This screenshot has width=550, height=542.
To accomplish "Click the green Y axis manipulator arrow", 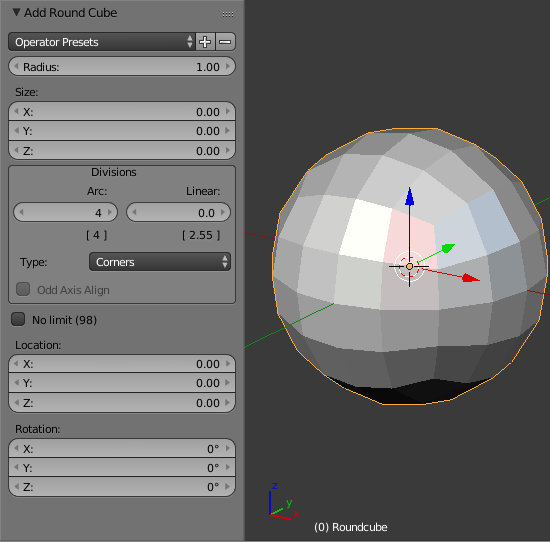I will [448, 248].
